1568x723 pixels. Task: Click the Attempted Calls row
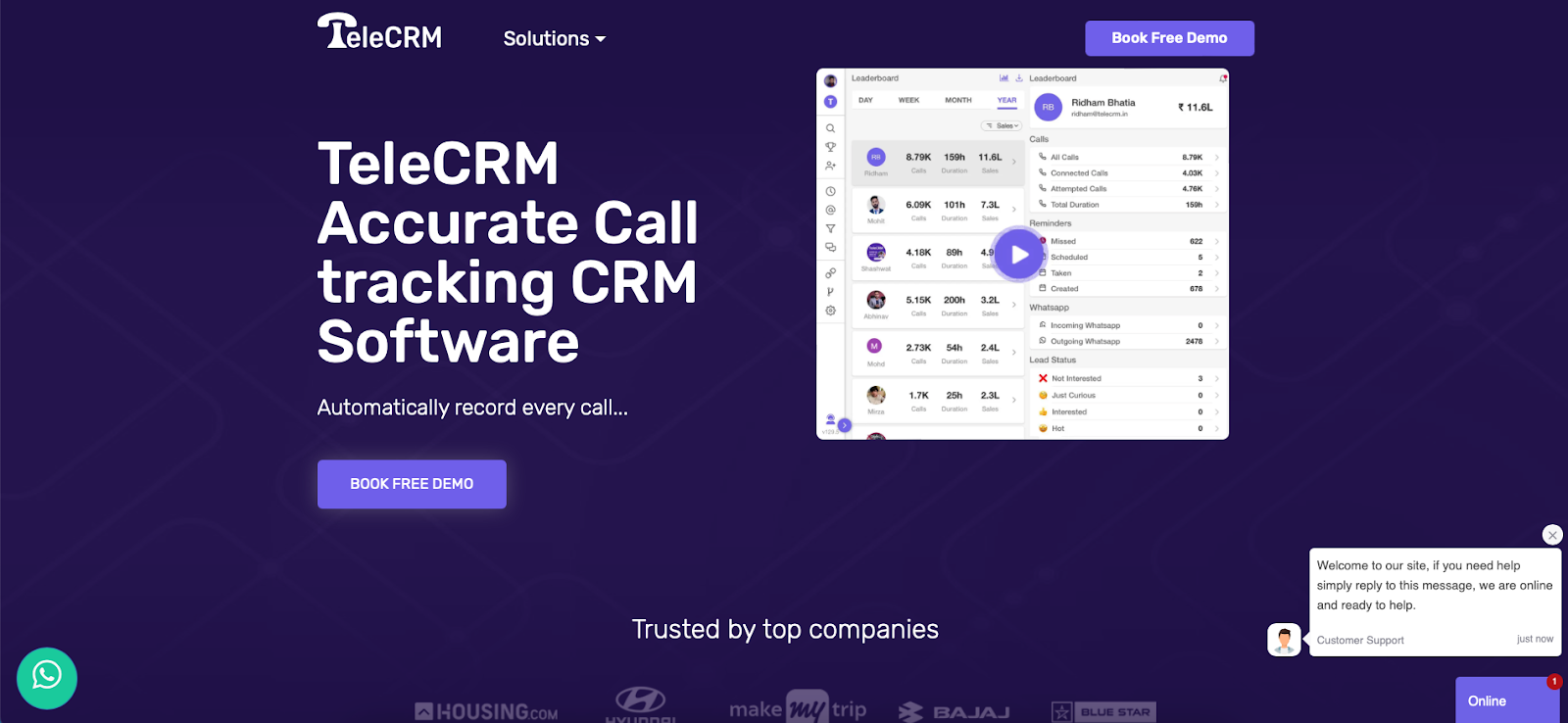tap(1127, 189)
